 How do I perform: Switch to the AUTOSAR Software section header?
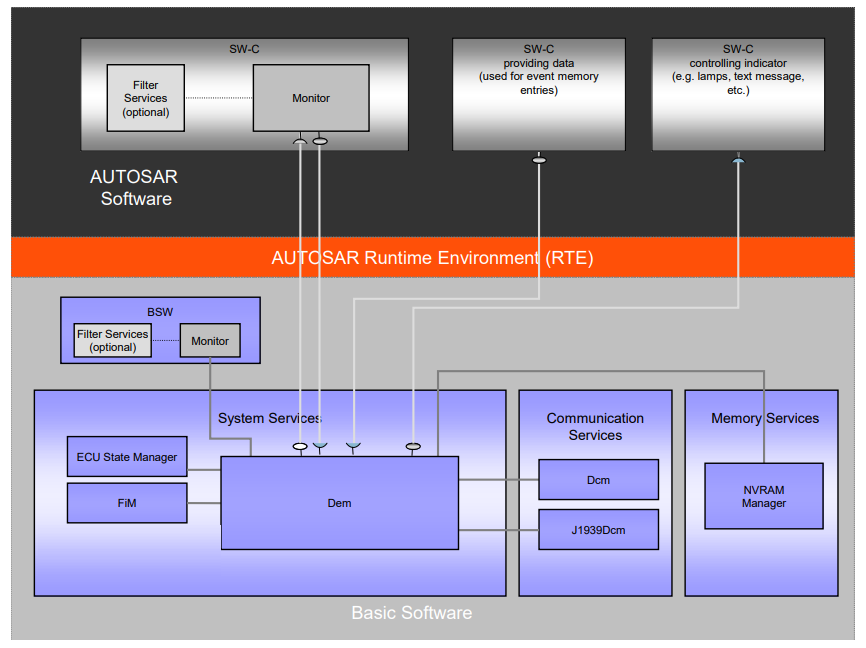pyautogui.click(x=134, y=188)
